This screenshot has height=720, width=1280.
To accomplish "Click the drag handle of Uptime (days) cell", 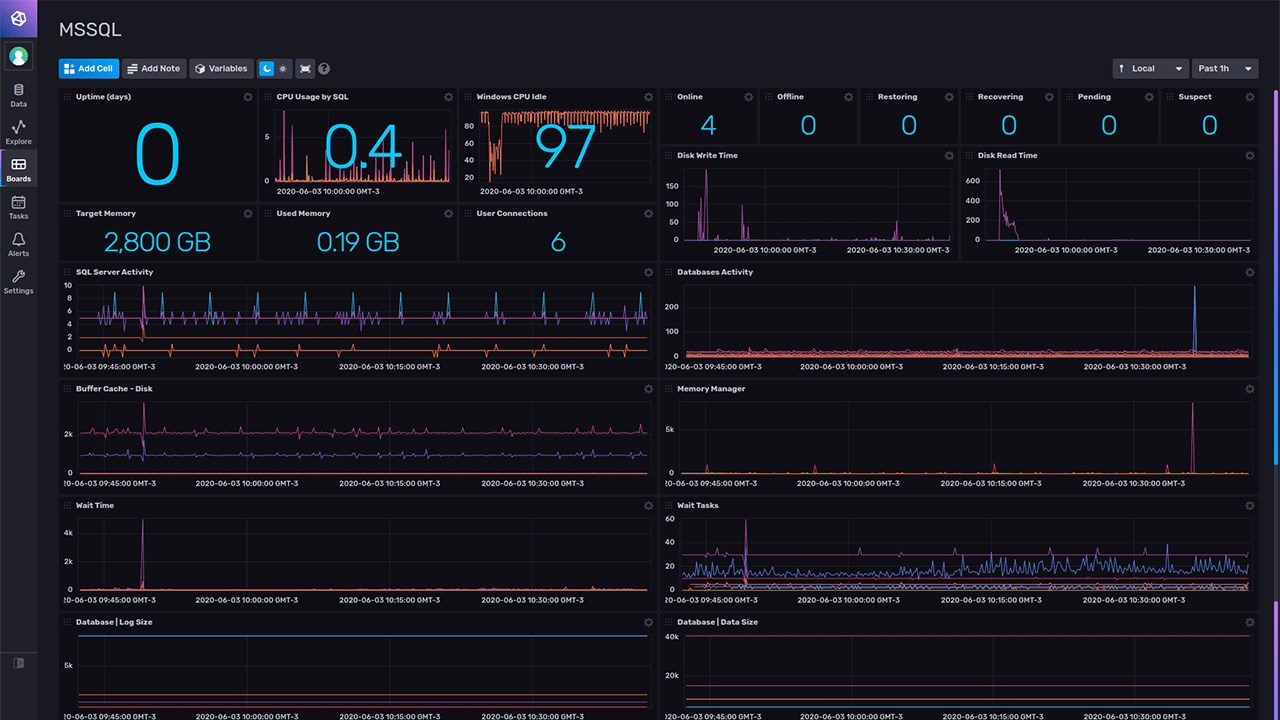I will point(67,97).
